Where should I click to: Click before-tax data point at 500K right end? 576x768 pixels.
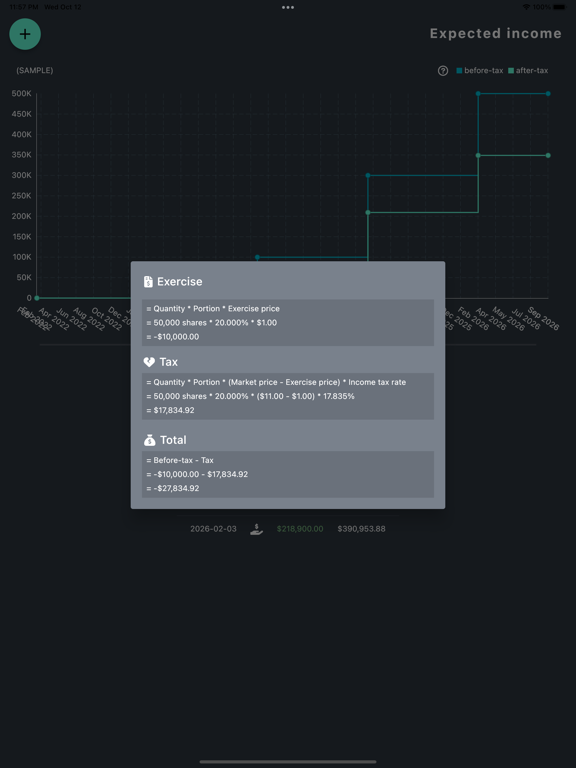point(548,94)
